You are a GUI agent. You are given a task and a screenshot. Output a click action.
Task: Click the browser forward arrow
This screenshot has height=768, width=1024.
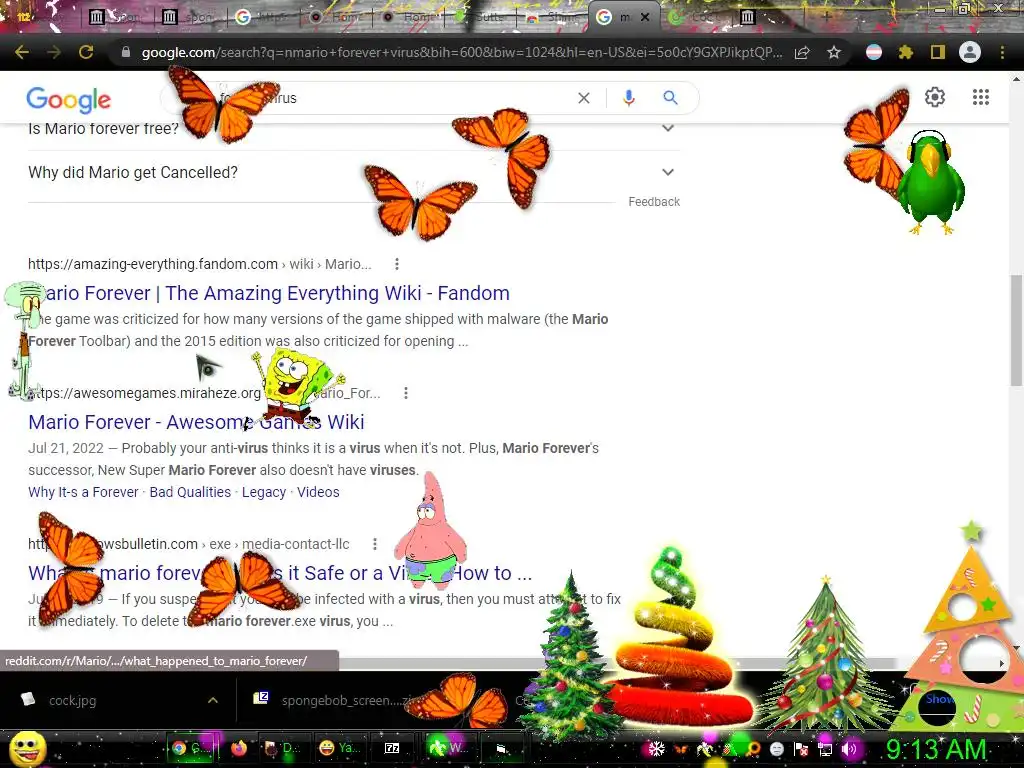54,52
